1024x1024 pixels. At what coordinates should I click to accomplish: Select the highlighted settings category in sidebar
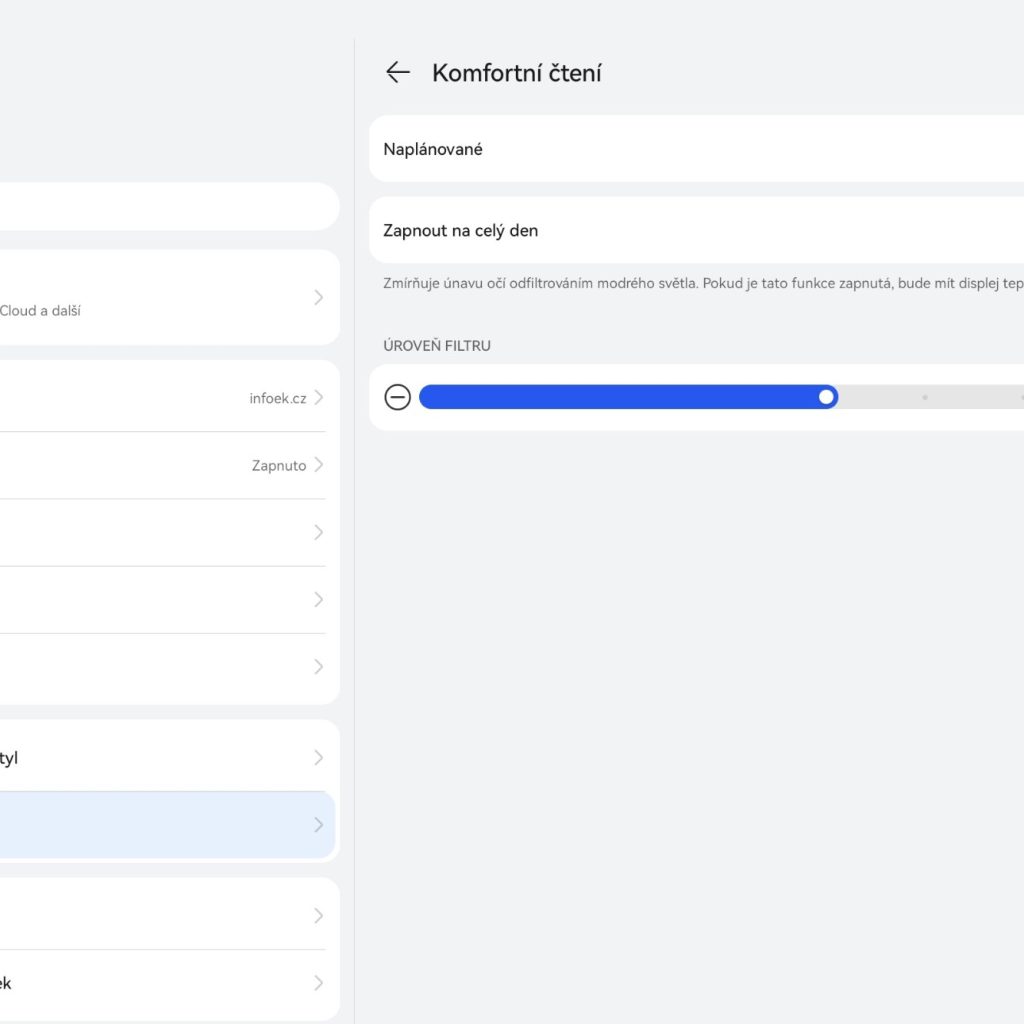coord(160,825)
